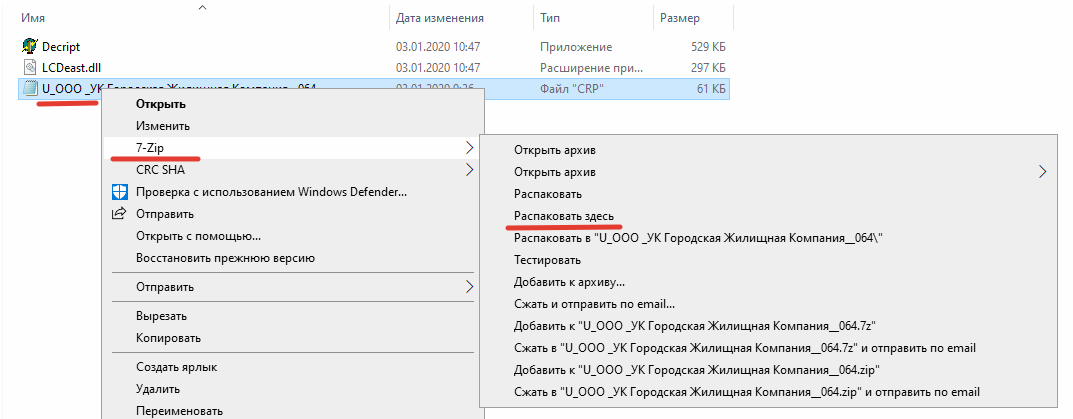Click the Windows Defender shield icon
This screenshot has width=1073, height=419.
click(119, 192)
